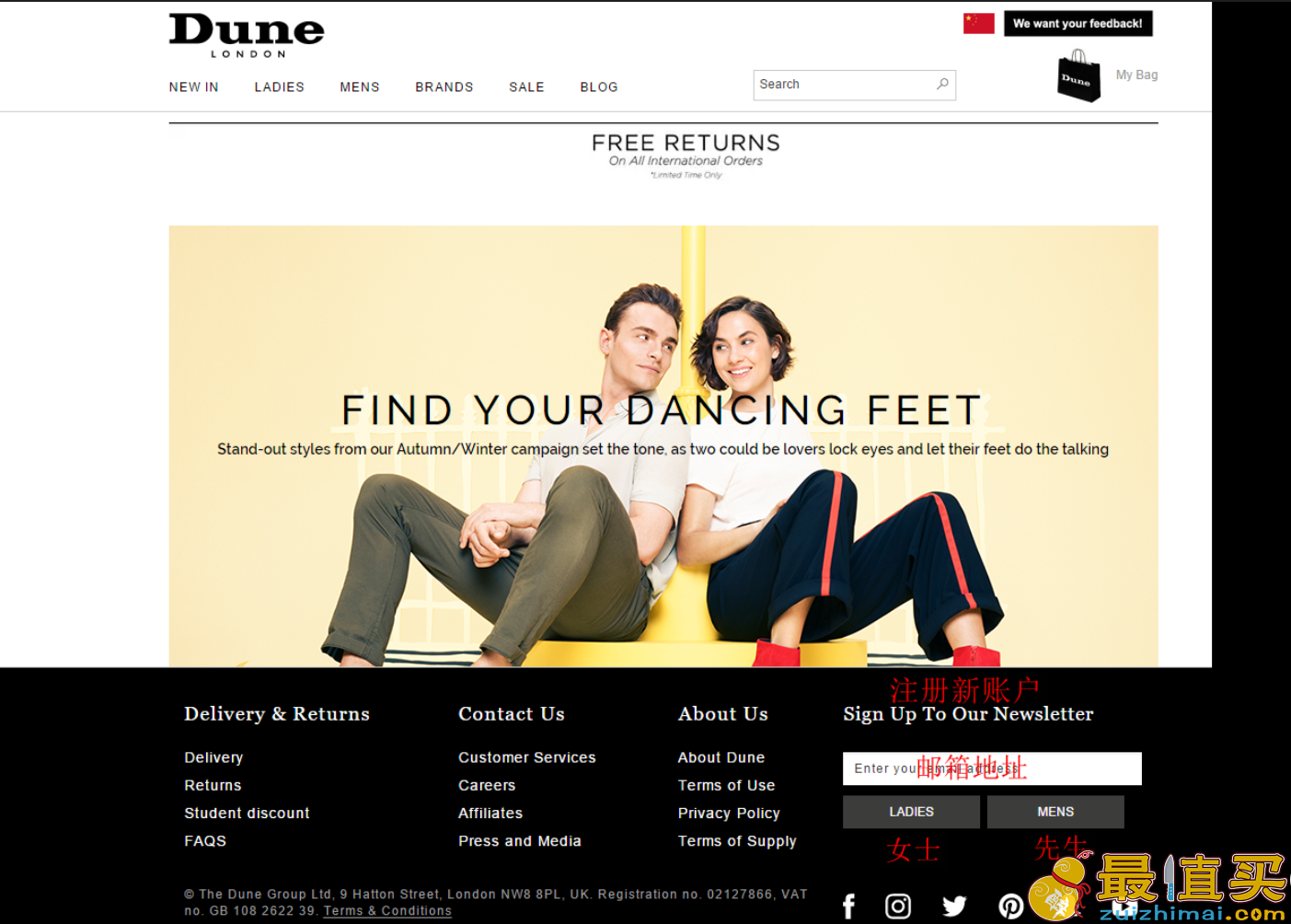The width and height of the screenshot is (1291, 924).
Task: Open Dune's Pinterest page icon
Action: click(1011, 907)
